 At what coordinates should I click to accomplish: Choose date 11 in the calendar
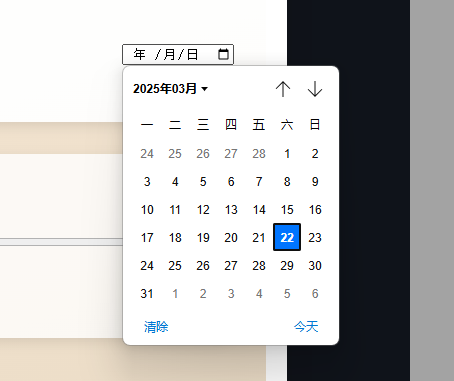(175, 210)
